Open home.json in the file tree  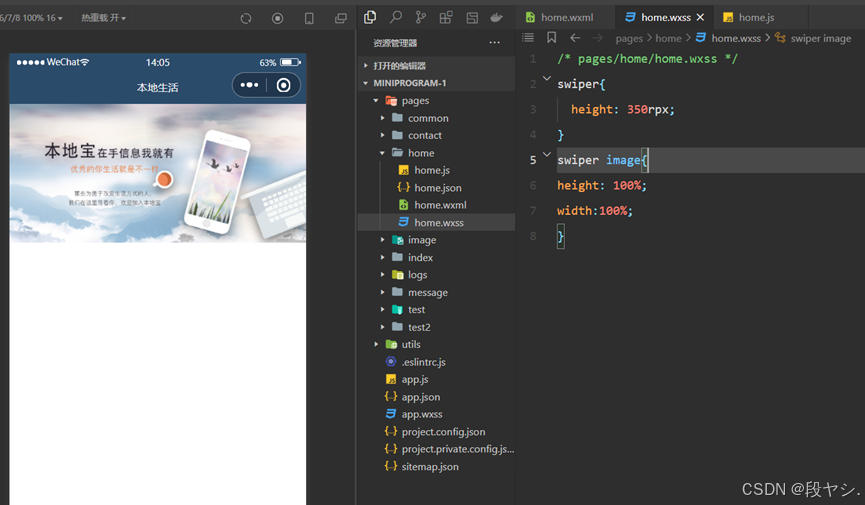click(436, 188)
